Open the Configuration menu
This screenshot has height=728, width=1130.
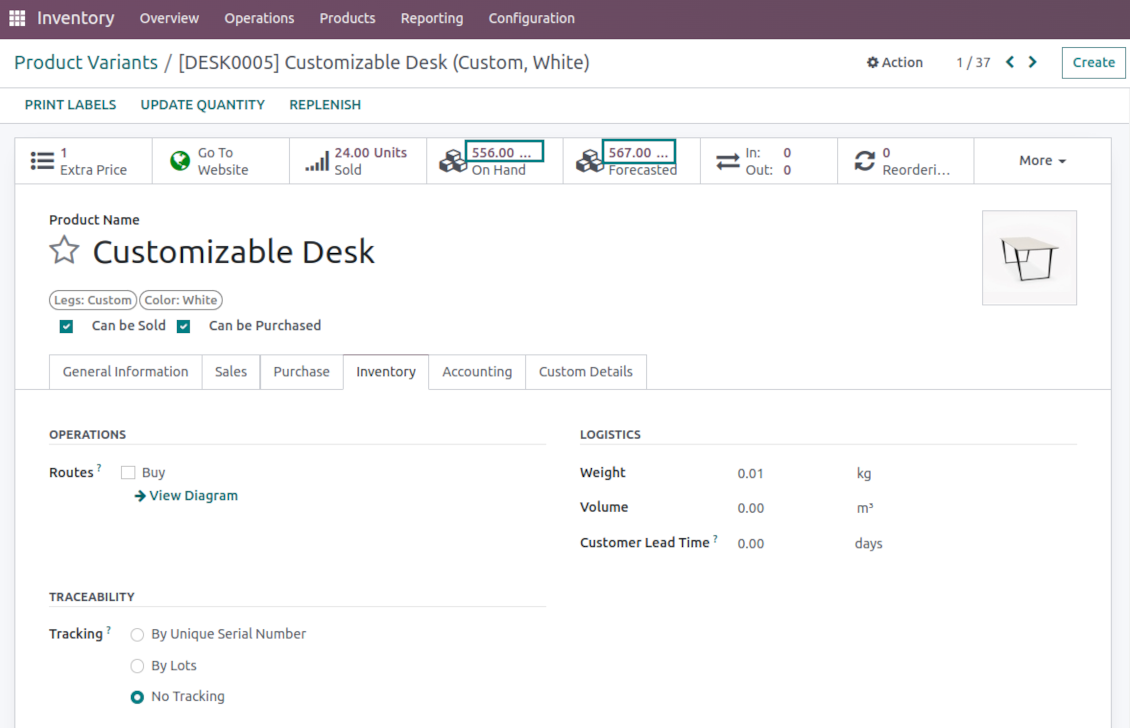pyautogui.click(x=531, y=19)
